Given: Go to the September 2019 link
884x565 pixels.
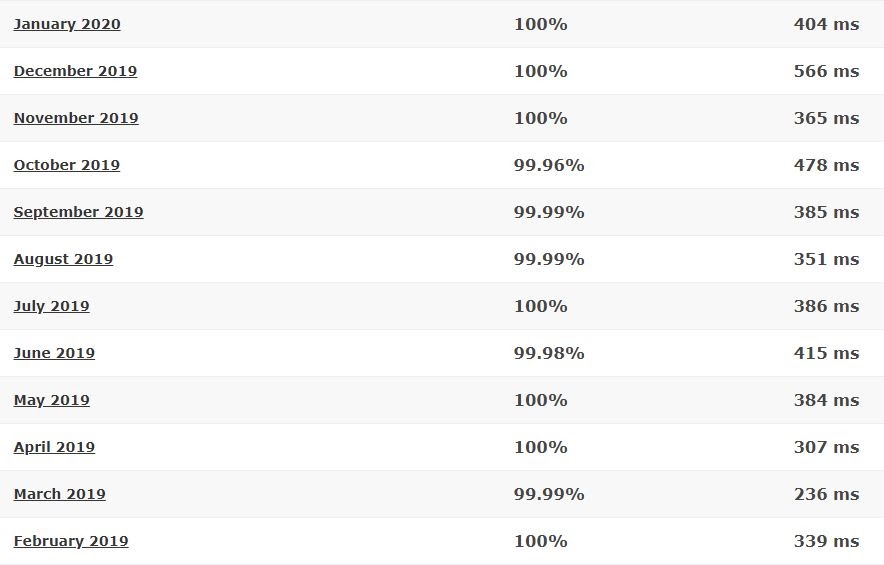Looking at the screenshot, I should (x=78, y=212).
